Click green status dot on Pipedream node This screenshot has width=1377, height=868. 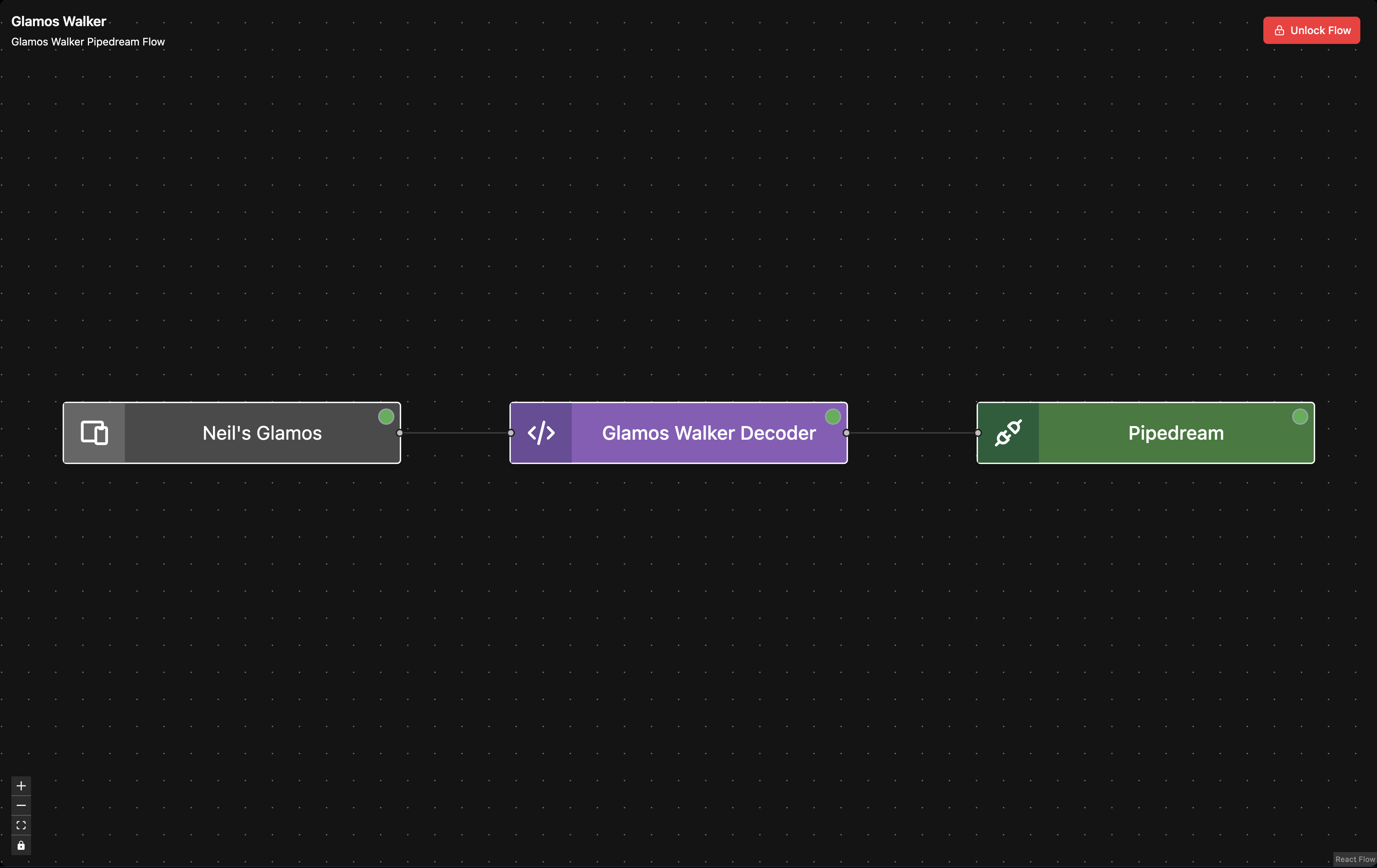pyautogui.click(x=1300, y=417)
